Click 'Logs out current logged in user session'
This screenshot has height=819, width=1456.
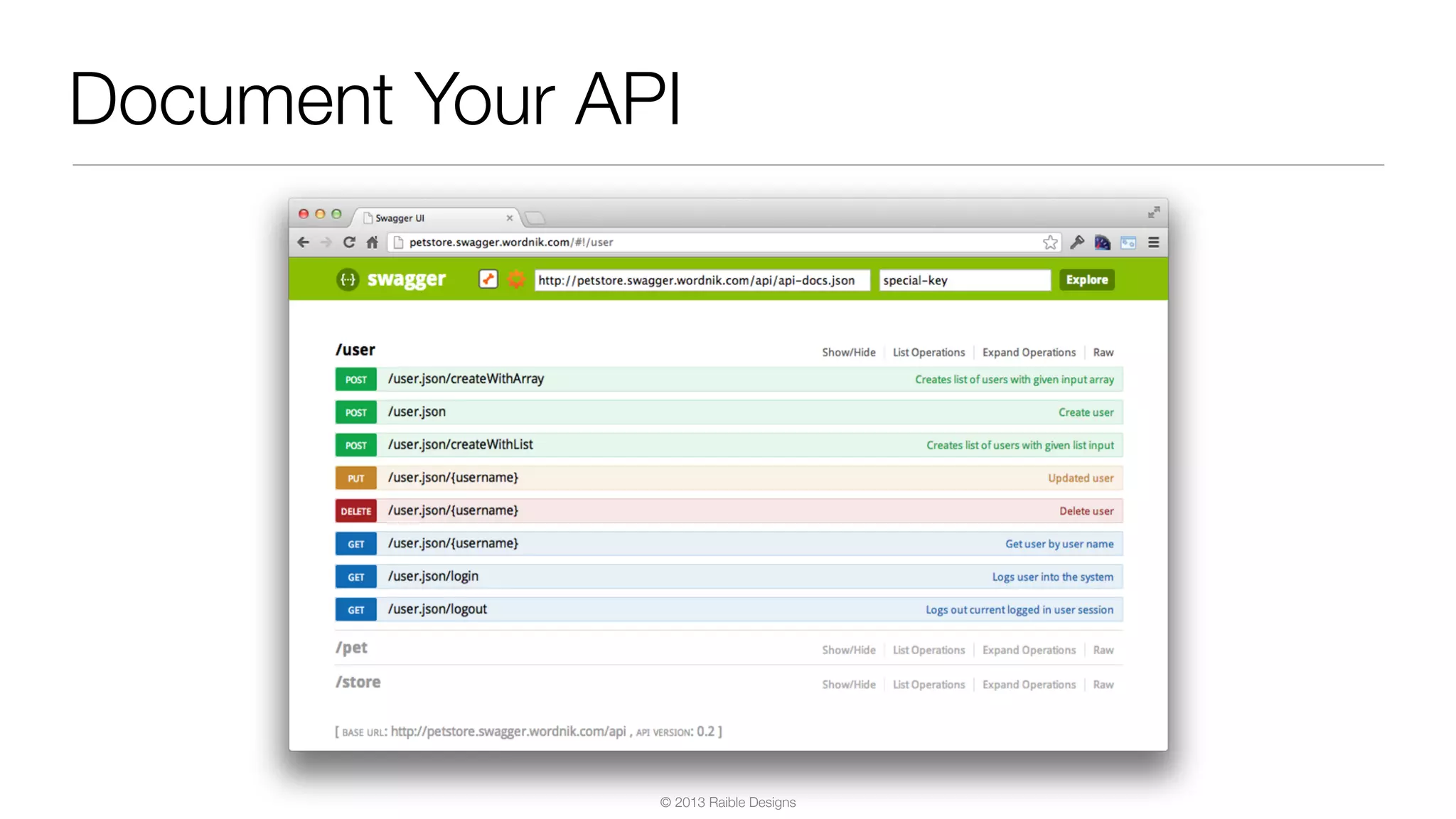point(1019,610)
